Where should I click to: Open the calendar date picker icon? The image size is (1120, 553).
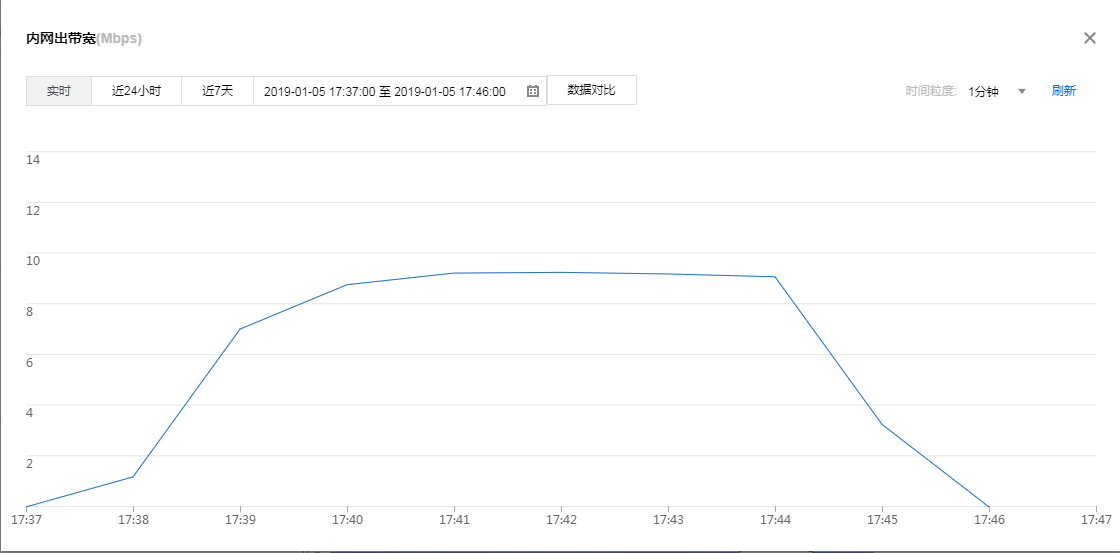[x=532, y=91]
